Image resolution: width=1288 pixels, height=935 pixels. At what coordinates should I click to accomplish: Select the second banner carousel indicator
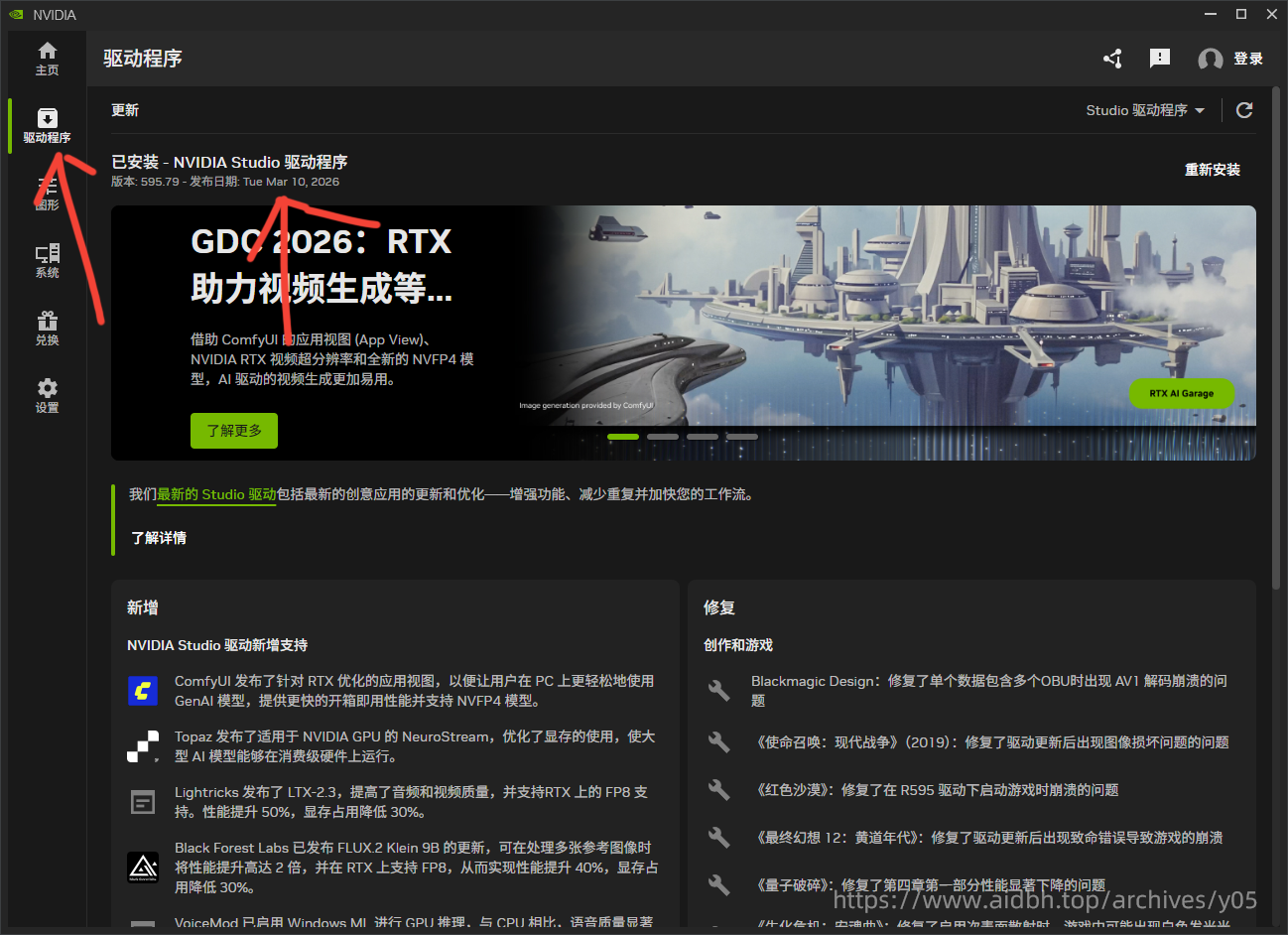663,437
